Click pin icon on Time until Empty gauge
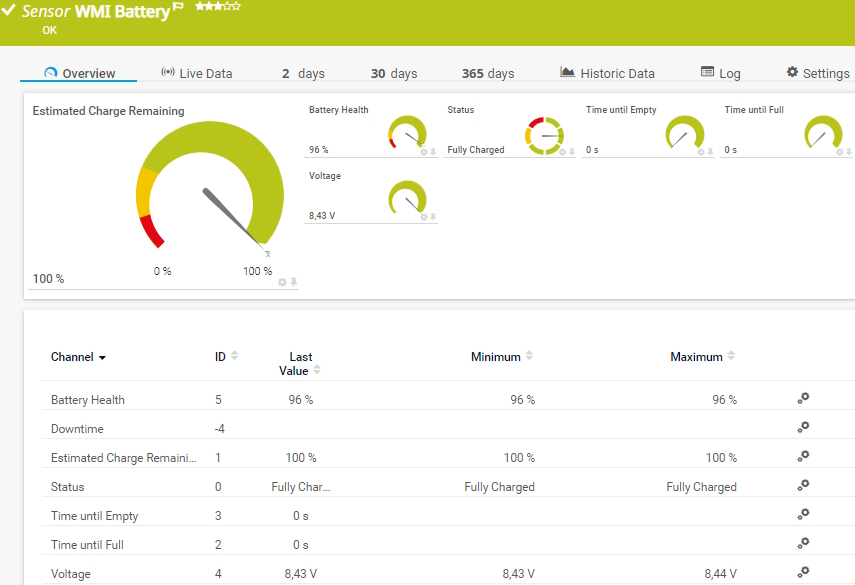 (710, 152)
